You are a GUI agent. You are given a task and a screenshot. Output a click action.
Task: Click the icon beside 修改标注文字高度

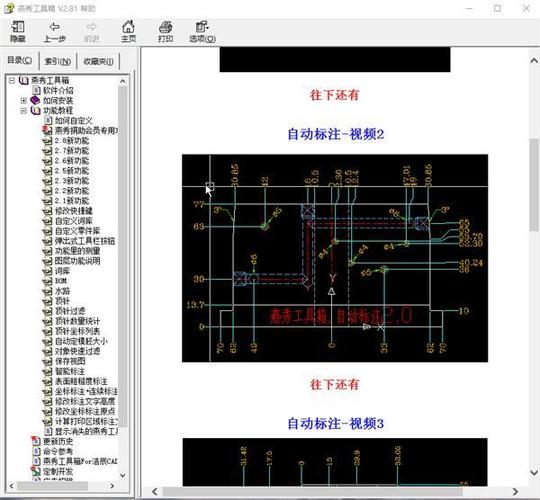tap(47, 401)
